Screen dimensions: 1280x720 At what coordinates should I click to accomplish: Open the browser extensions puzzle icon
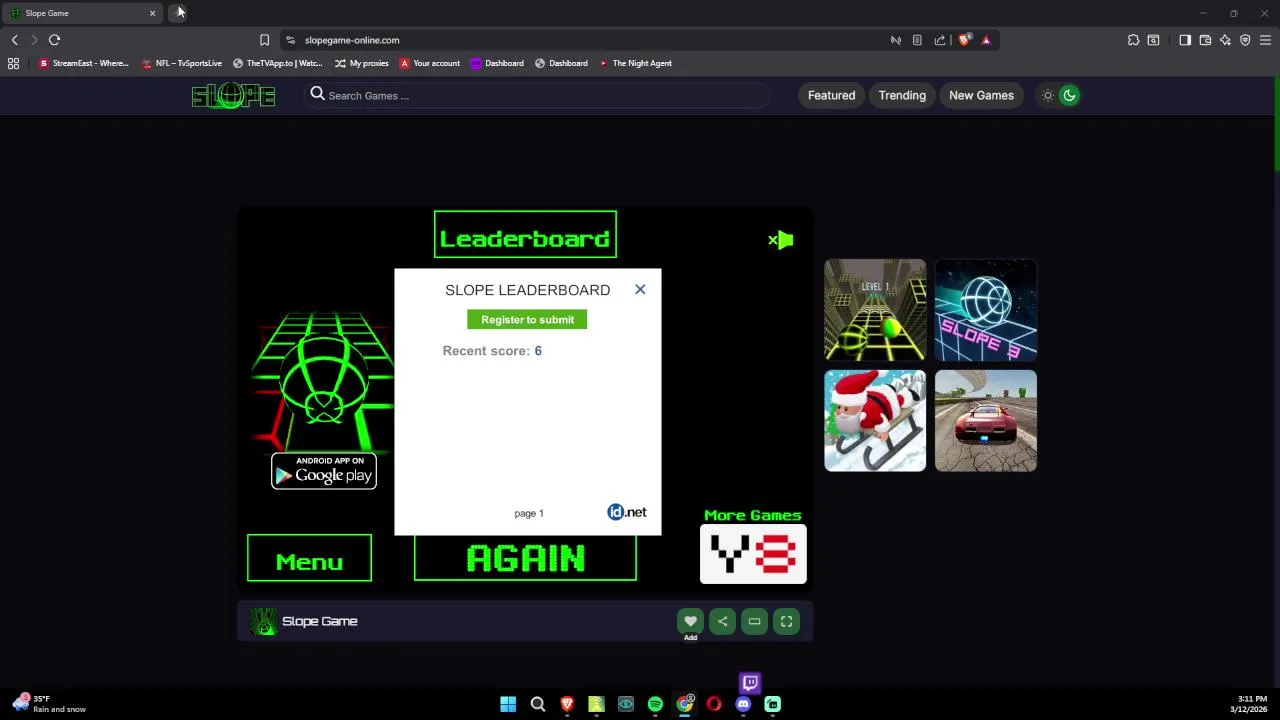pos(1133,40)
